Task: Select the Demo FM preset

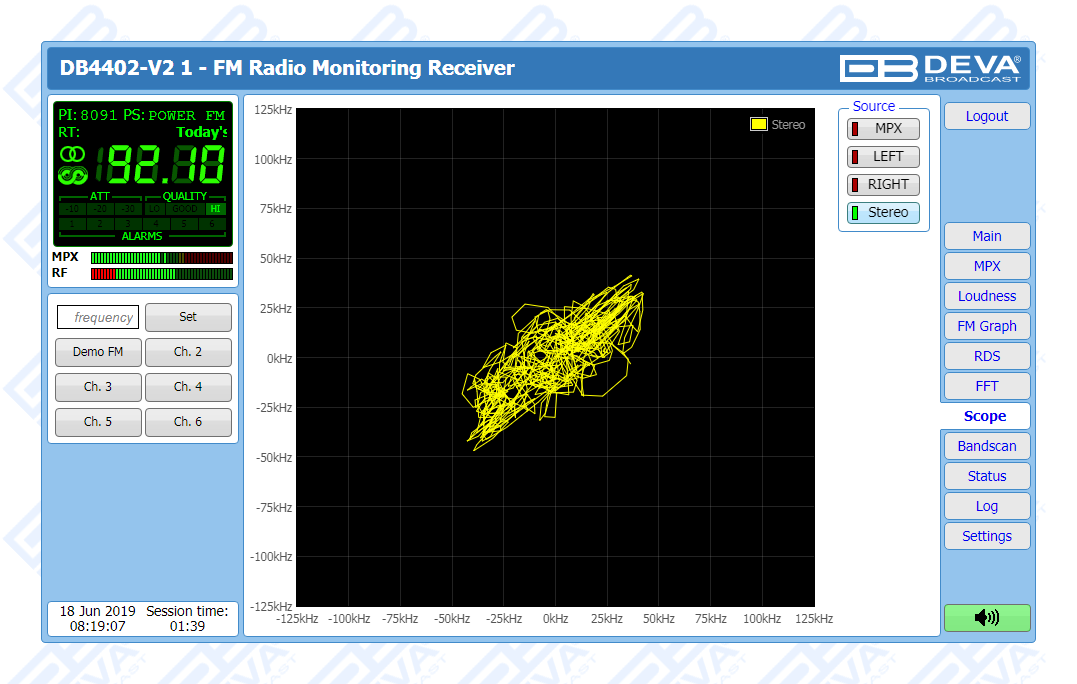Action: click(x=98, y=353)
